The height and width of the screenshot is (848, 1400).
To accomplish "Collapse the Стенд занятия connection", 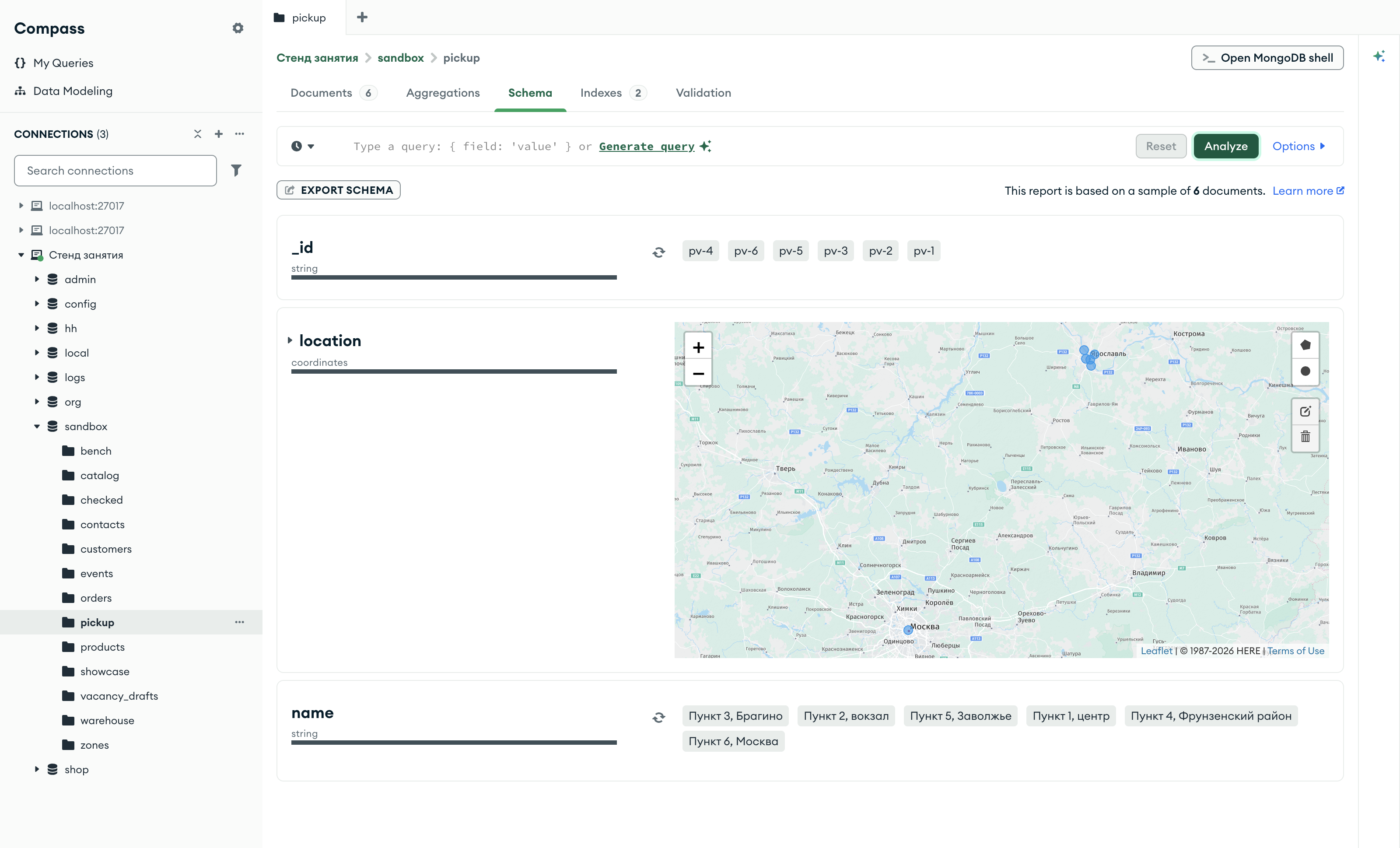I will point(21,255).
